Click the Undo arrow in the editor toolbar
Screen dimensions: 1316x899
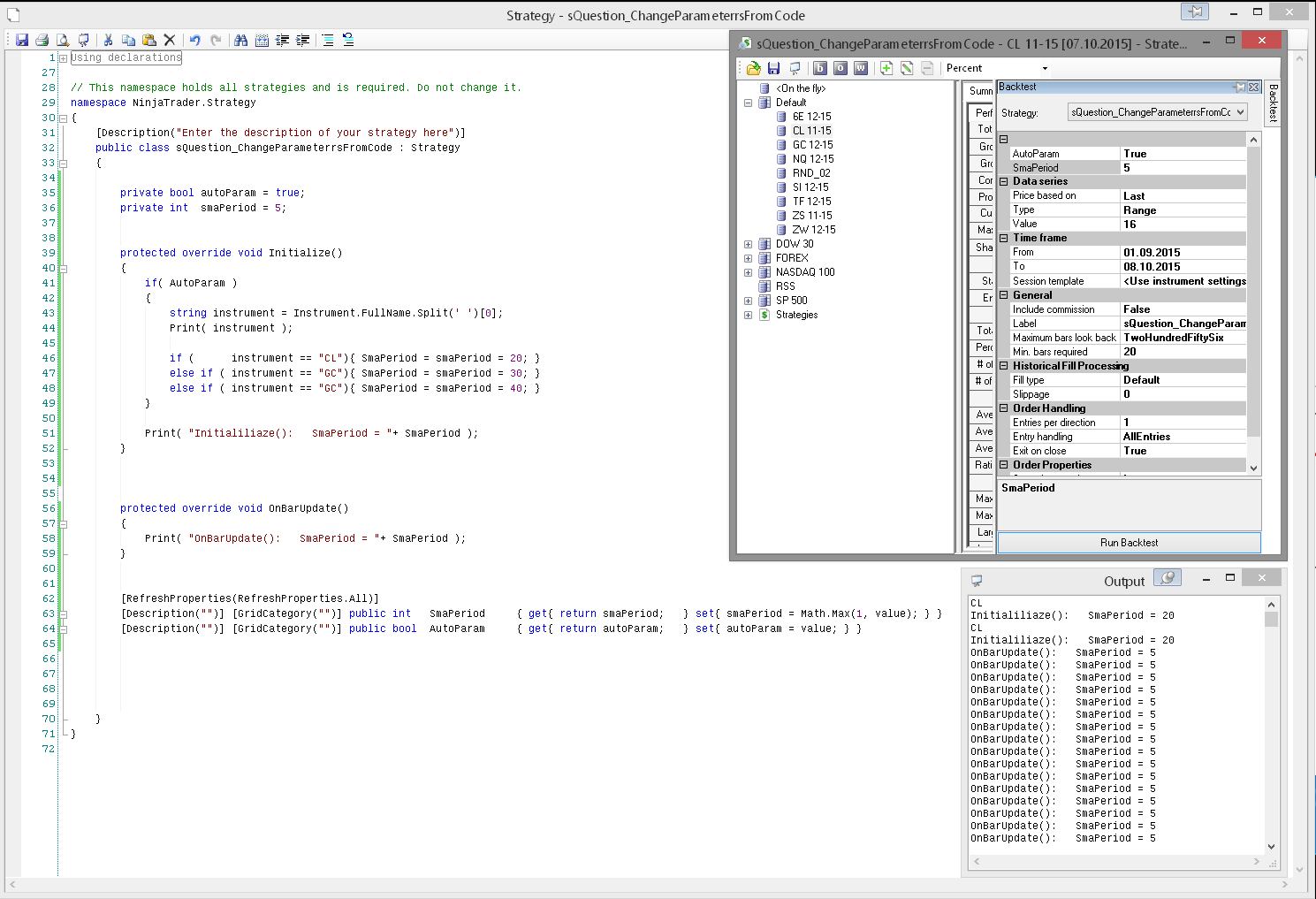coord(194,40)
